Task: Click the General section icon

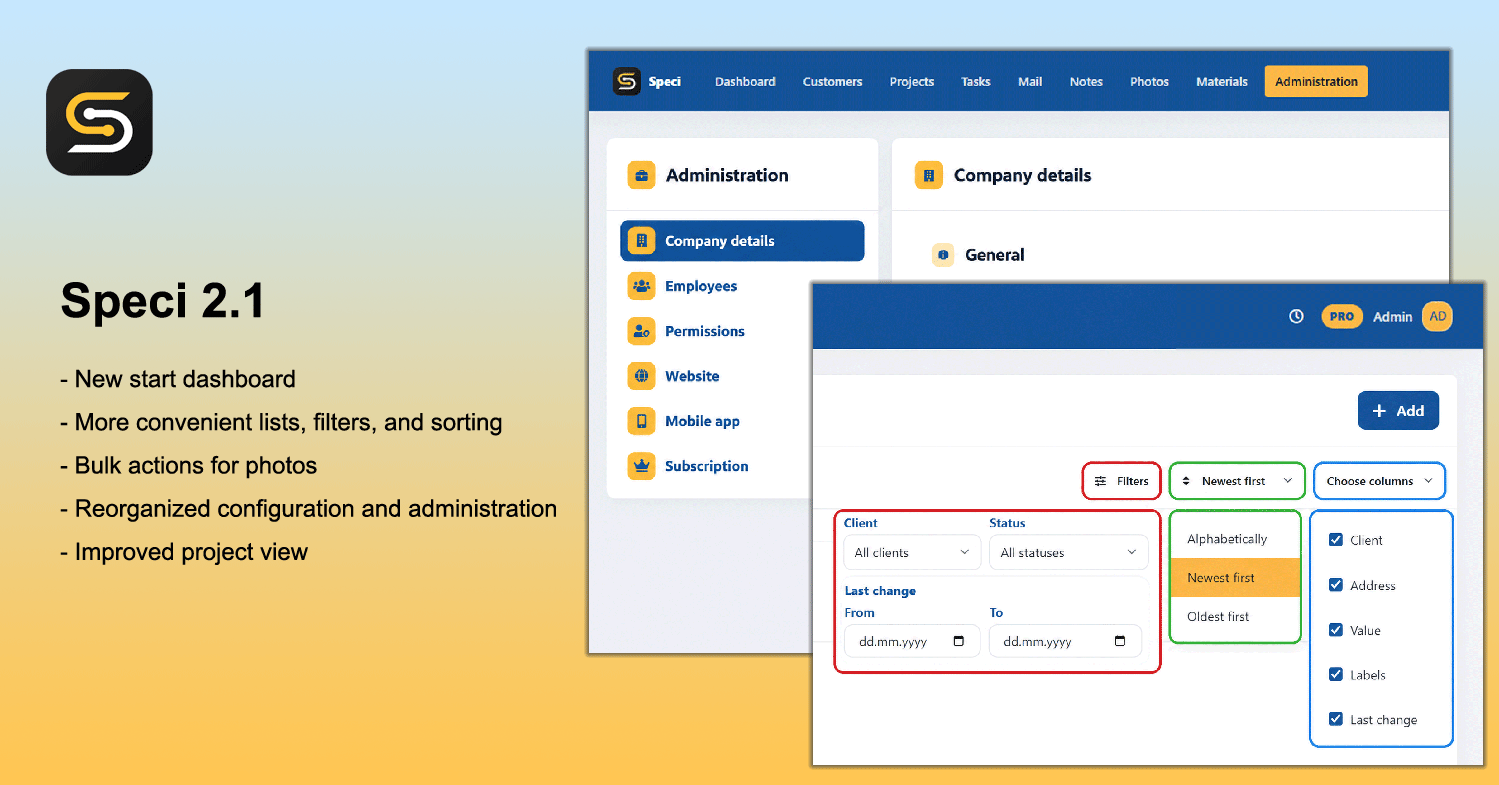Action: coord(942,255)
